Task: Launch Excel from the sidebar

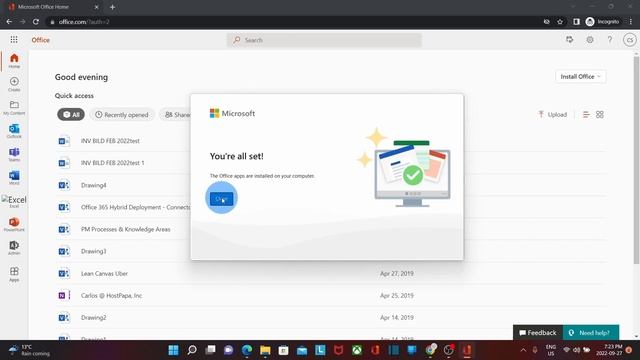Action: coord(14,201)
